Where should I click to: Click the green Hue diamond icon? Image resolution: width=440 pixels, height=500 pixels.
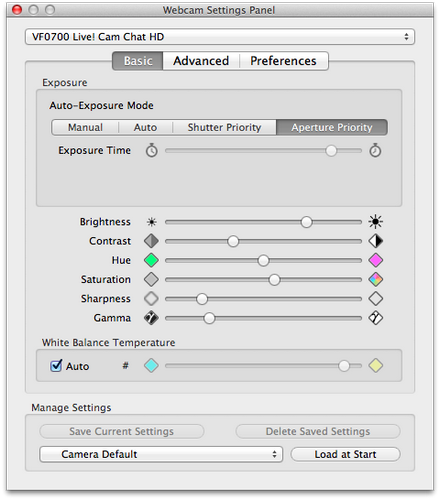point(151,260)
